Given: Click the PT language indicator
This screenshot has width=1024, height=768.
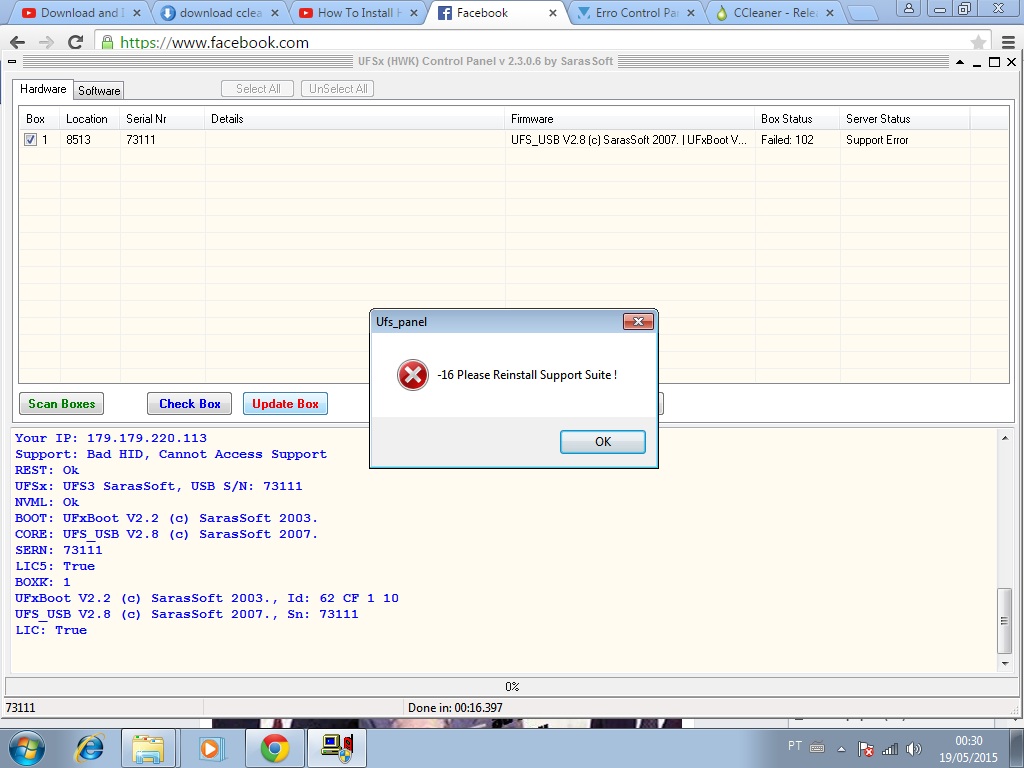Looking at the screenshot, I should [x=795, y=746].
